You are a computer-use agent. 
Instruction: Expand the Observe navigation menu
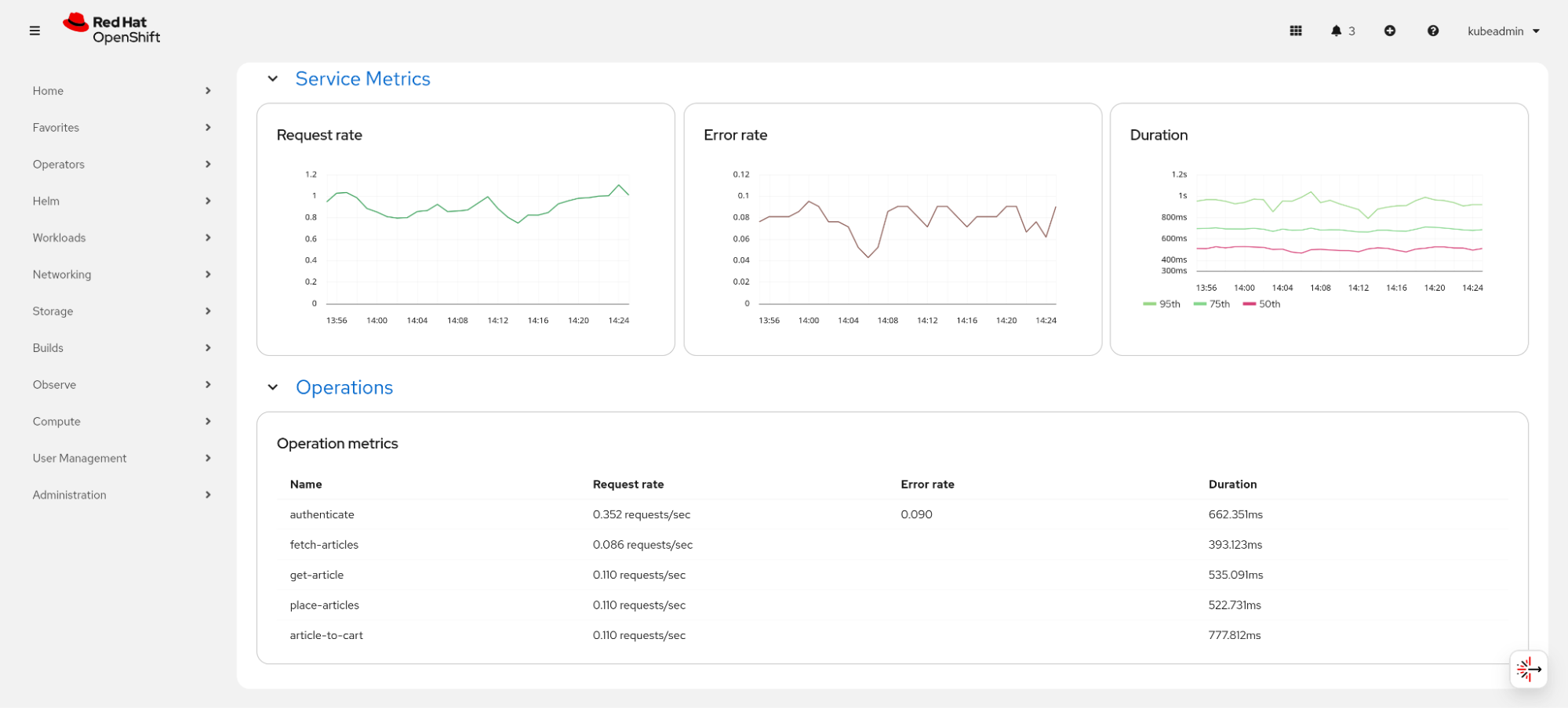click(122, 384)
